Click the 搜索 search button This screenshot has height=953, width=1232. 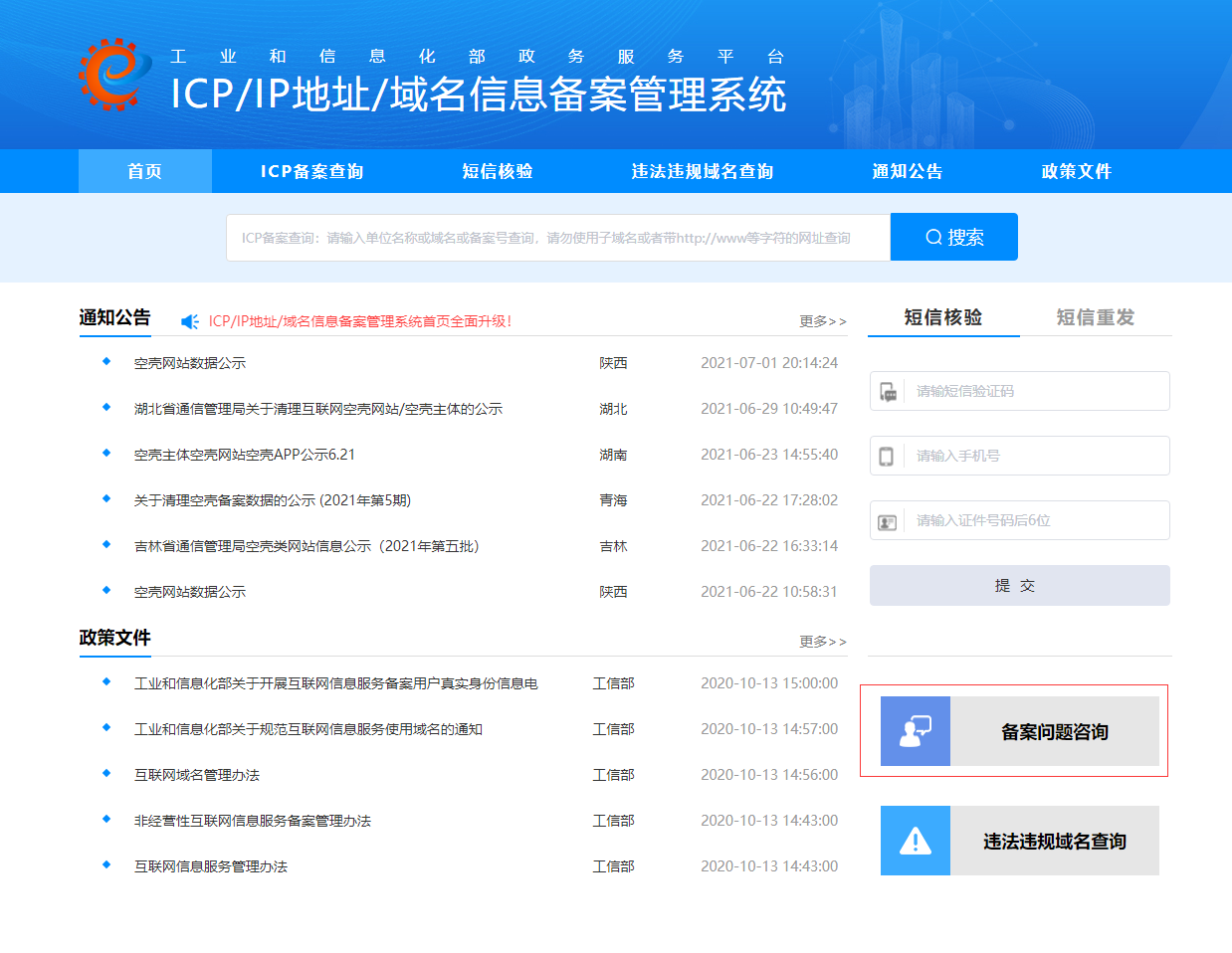point(953,237)
